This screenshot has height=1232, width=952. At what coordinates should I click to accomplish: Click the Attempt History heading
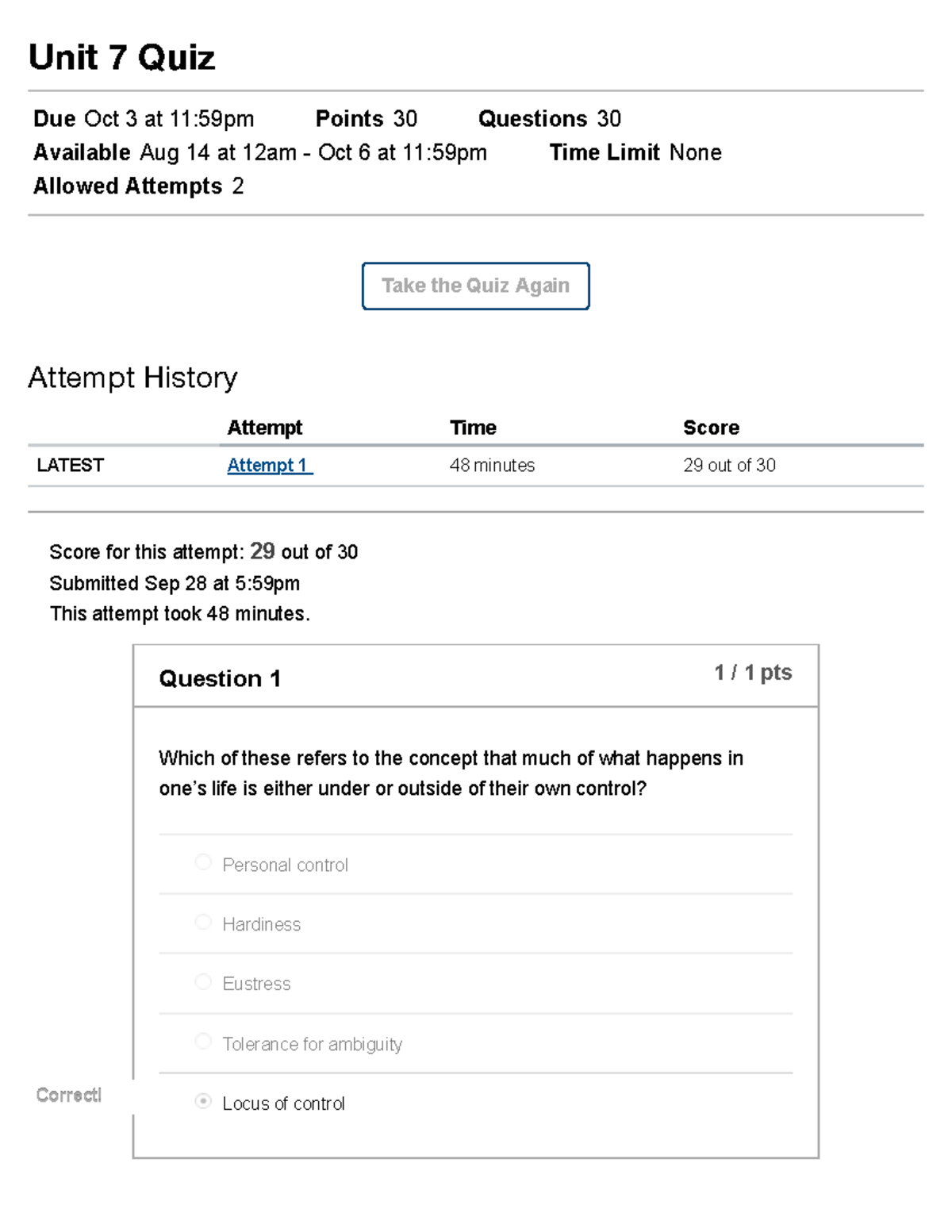tap(132, 378)
